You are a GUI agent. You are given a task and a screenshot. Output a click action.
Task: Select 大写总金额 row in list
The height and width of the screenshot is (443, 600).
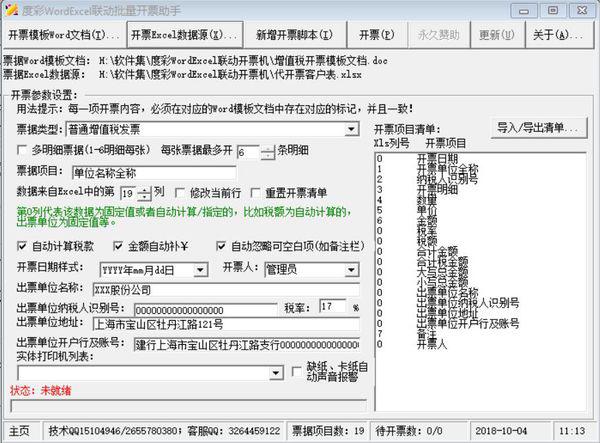pos(480,272)
